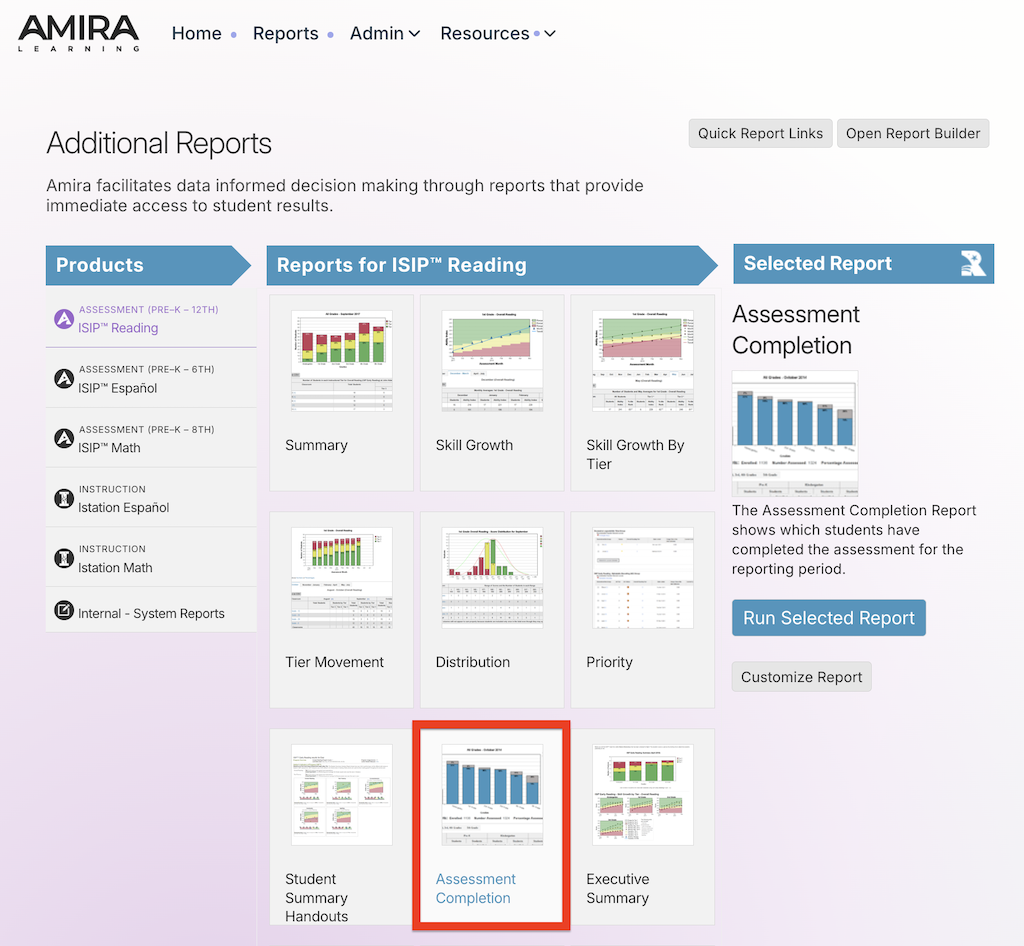Image resolution: width=1024 pixels, height=946 pixels.
Task: Open Internal - System Reports icon
Action: coord(63,610)
